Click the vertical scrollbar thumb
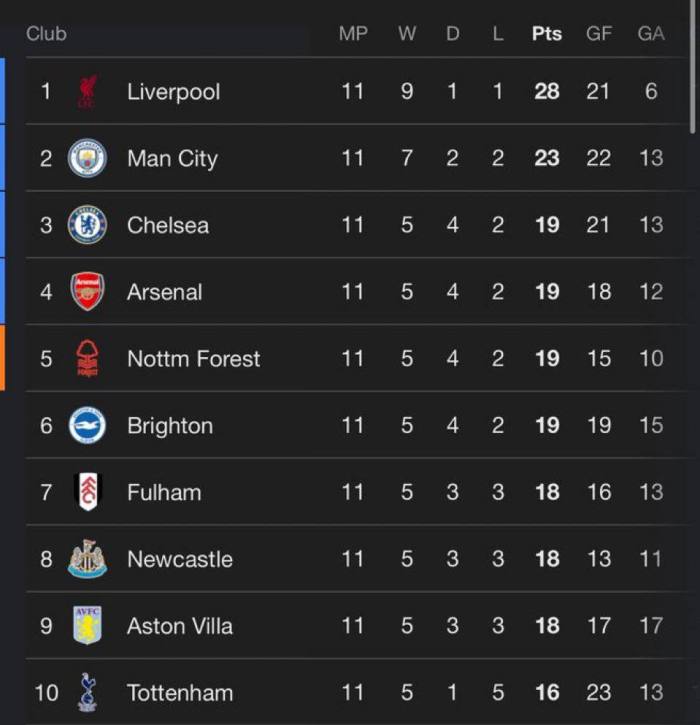The width and height of the screenshot is (700, 725). (x=692, y=67)
